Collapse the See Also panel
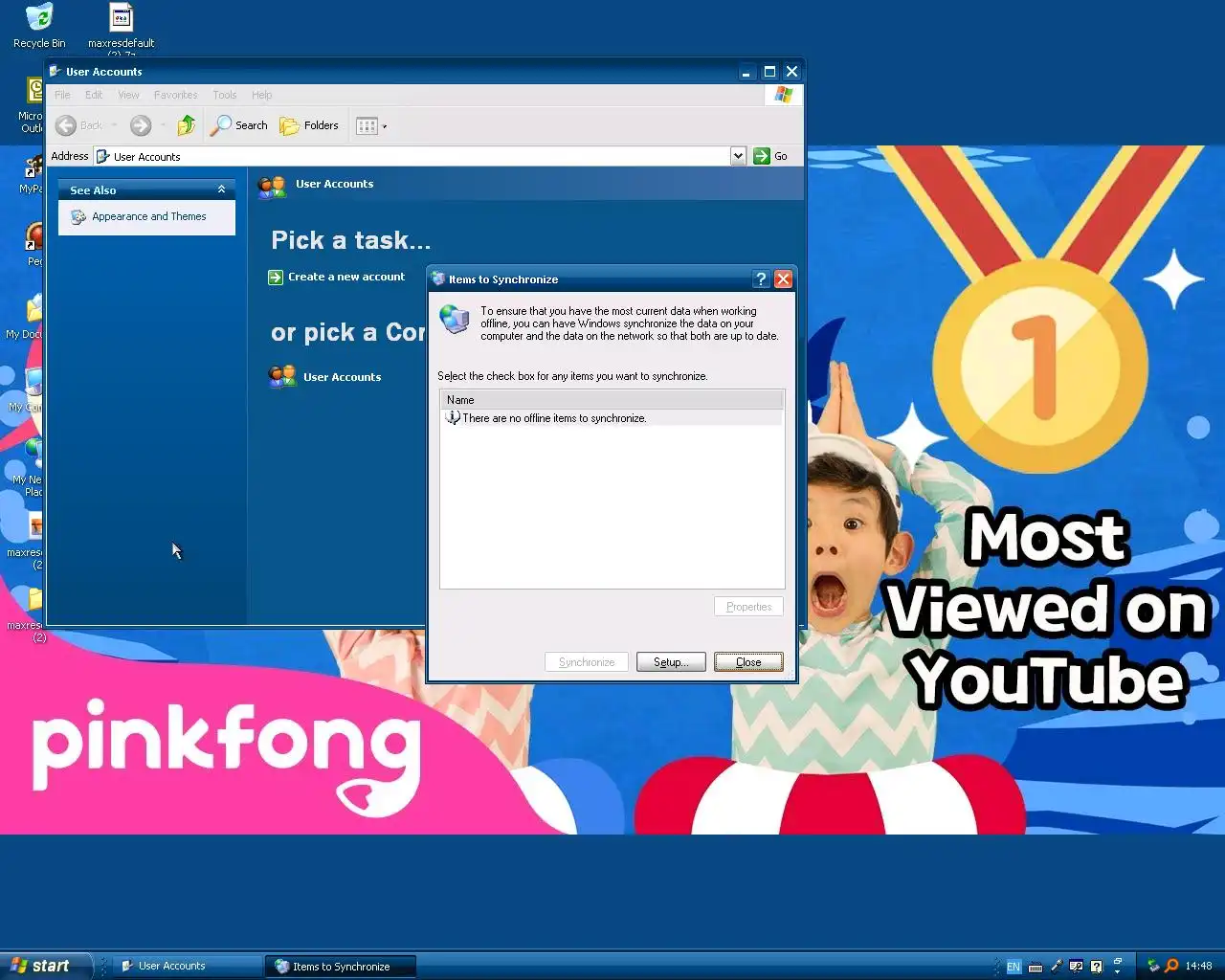The width and height of the screenshot is (1225, 980). pyautogui.click(x=221, y=189)
